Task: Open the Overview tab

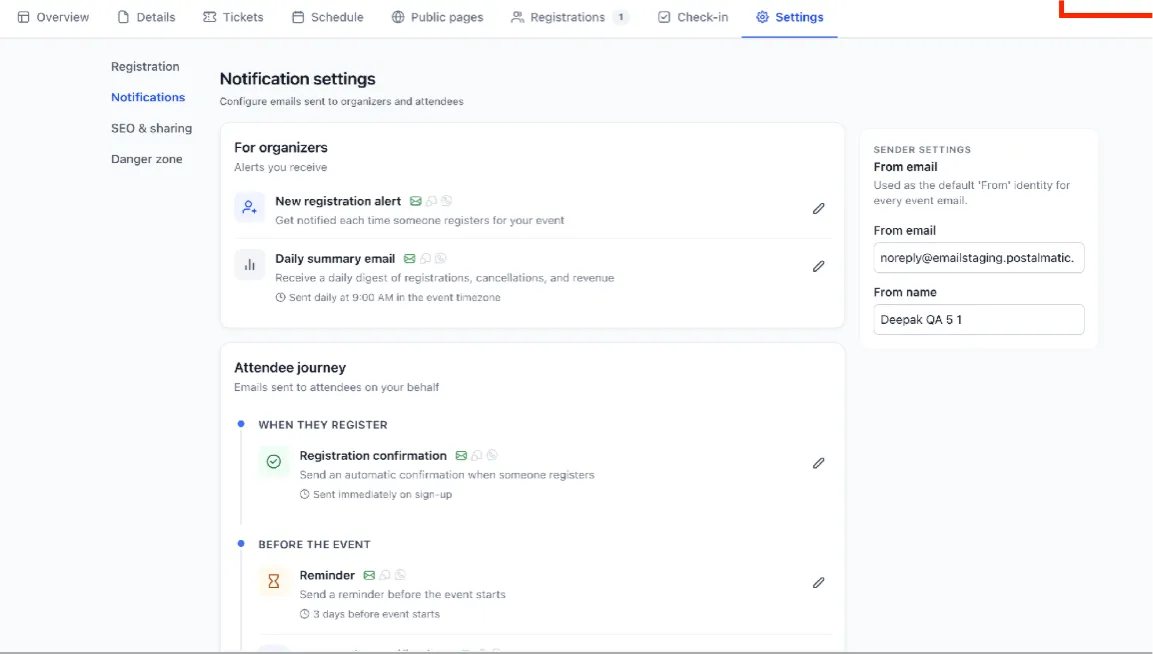Action: click(x=53, y=17)
